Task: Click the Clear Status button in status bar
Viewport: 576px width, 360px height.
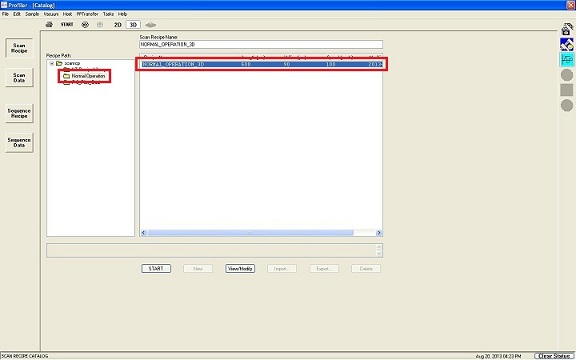Action: point(554,356)
